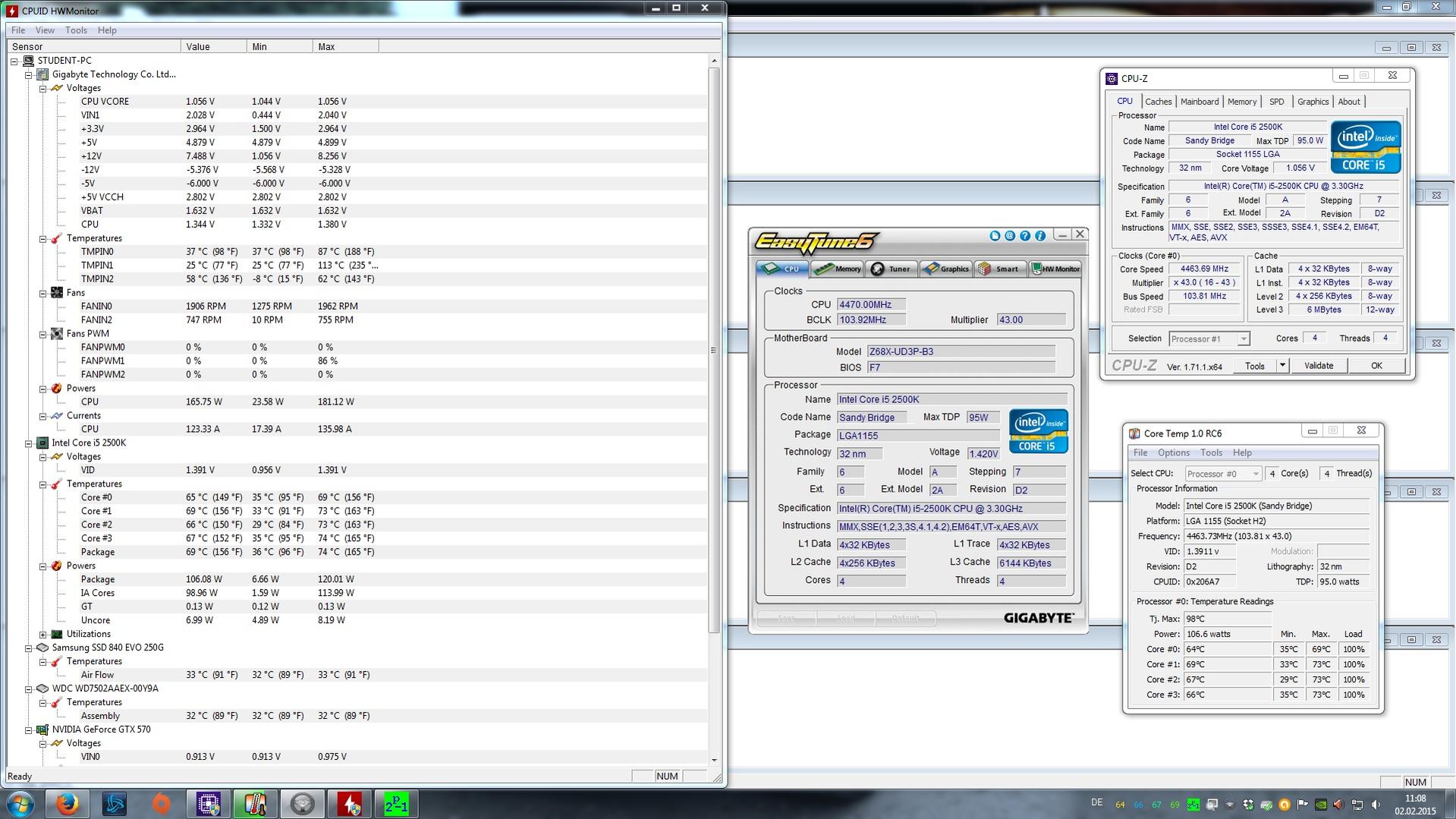Open the Windows Start menu

tap(20, 804)
